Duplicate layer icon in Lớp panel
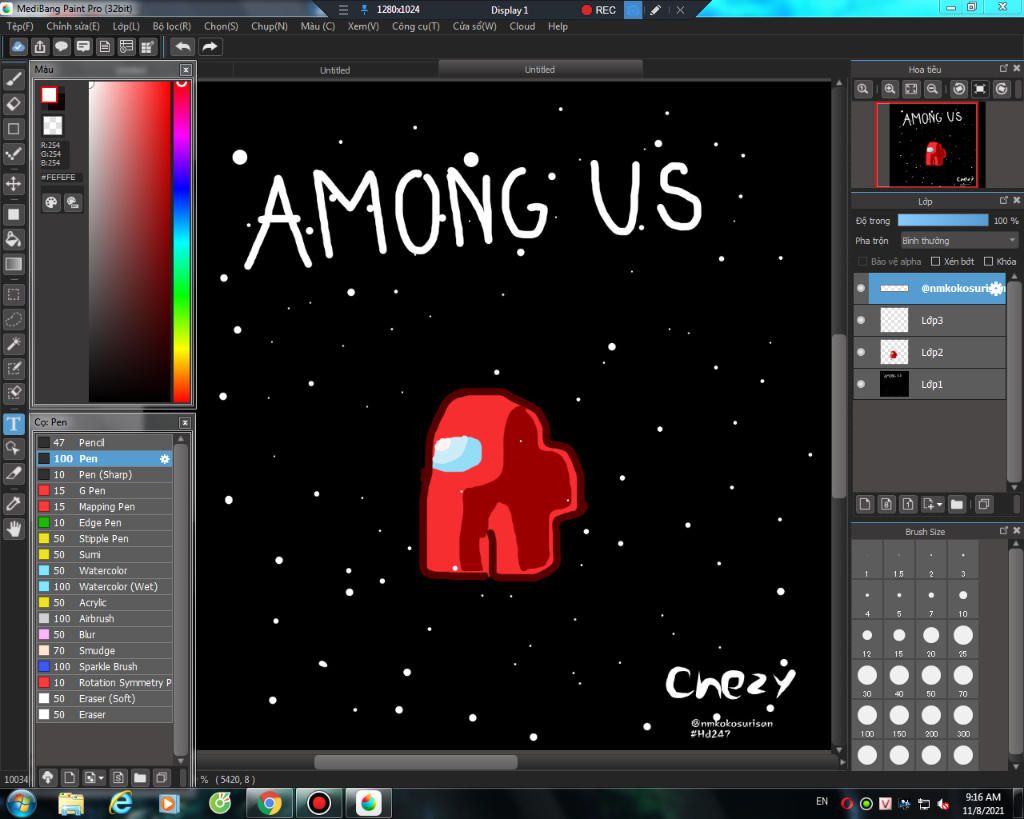This screenshot has height=819, width=1024. coord(984,504)
